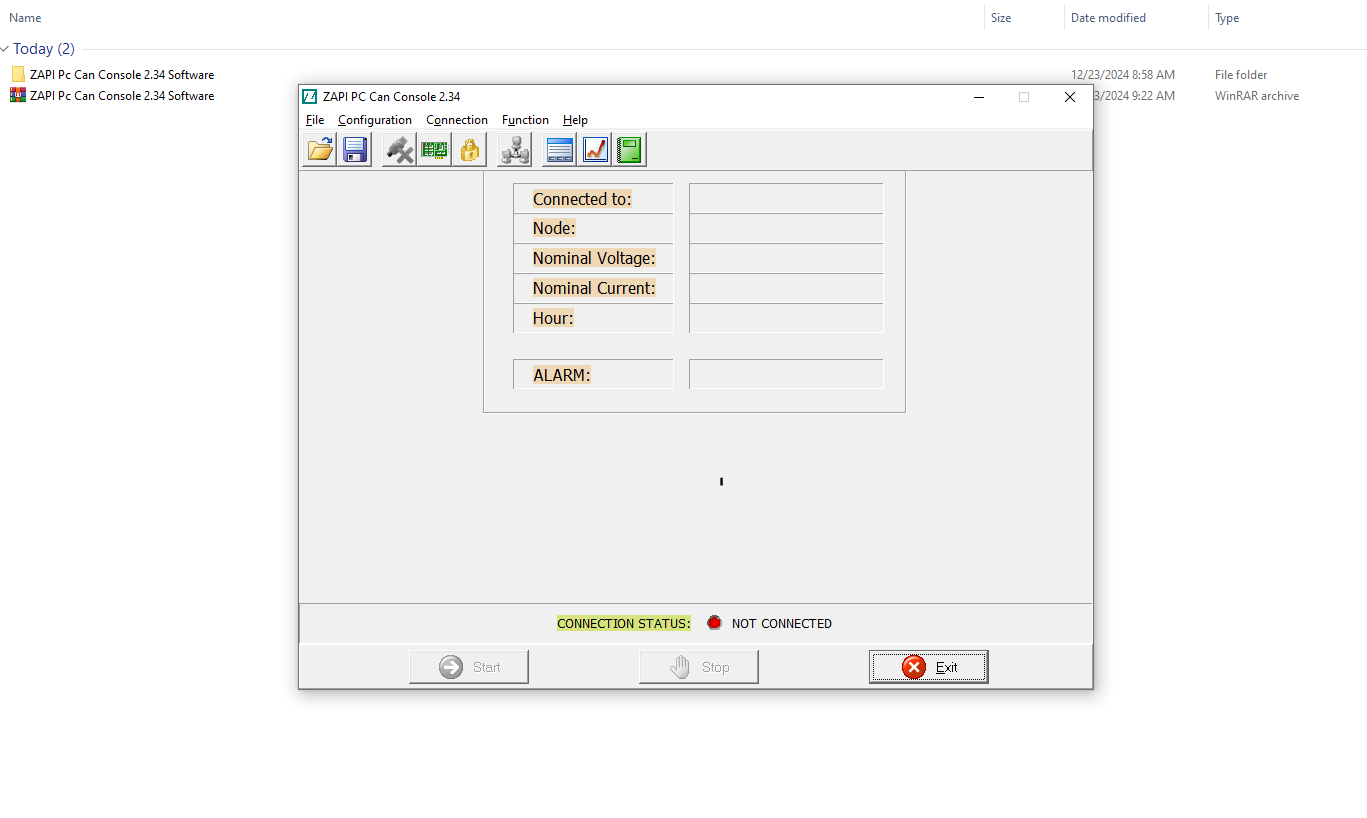This screenshot has width=1367, height=818.
Task: Click the 'NOT CONNECTED' status text
Action: coord(782,623)
